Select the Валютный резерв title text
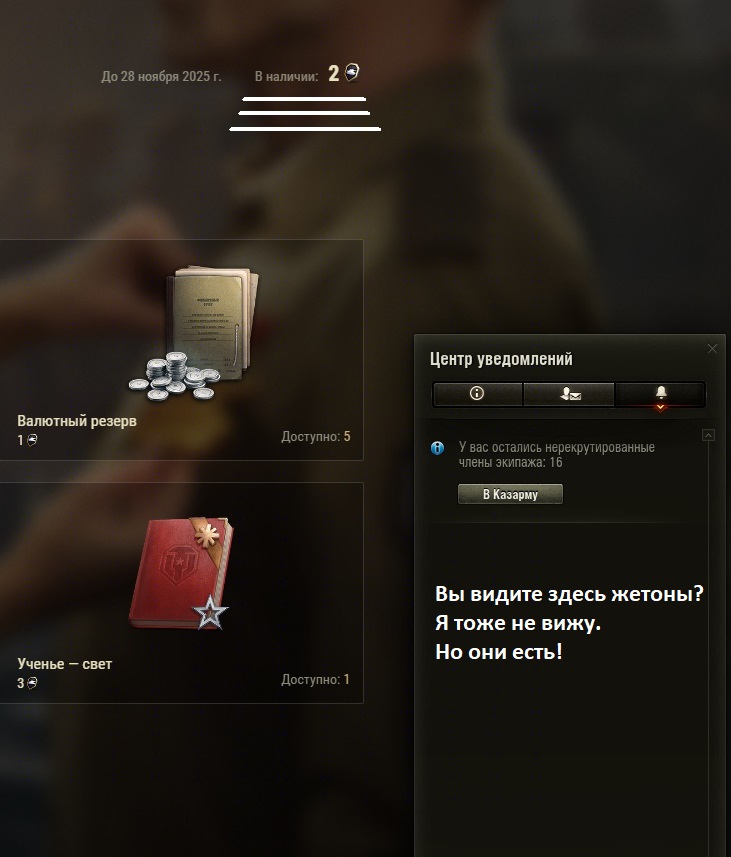Viewport: 731px width, 857px height. point(77,421)
